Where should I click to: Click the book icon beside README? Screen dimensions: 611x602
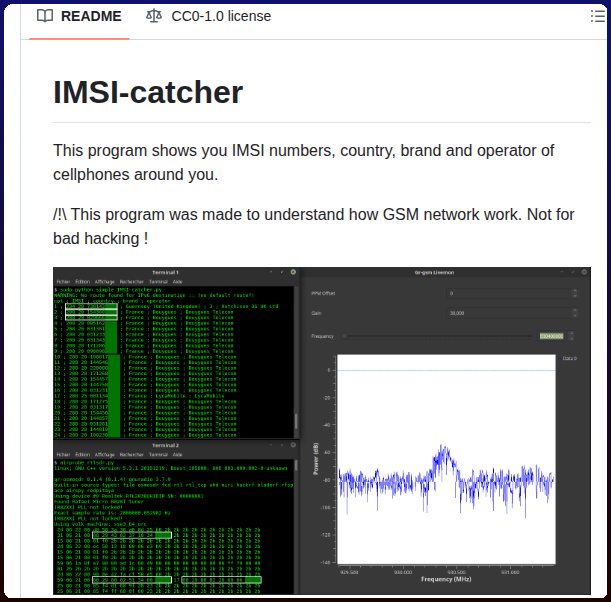click(45, 16)
